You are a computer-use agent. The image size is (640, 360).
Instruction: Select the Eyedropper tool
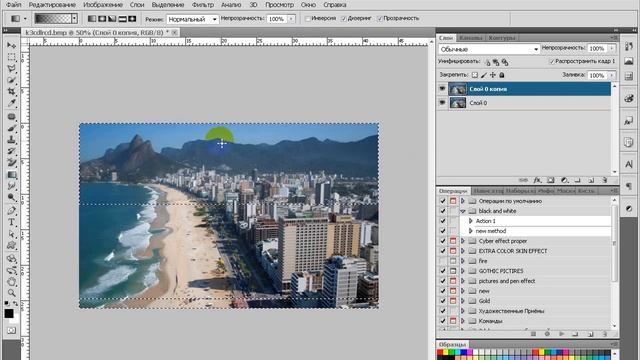pyautogui.click(x=11, y=103)
